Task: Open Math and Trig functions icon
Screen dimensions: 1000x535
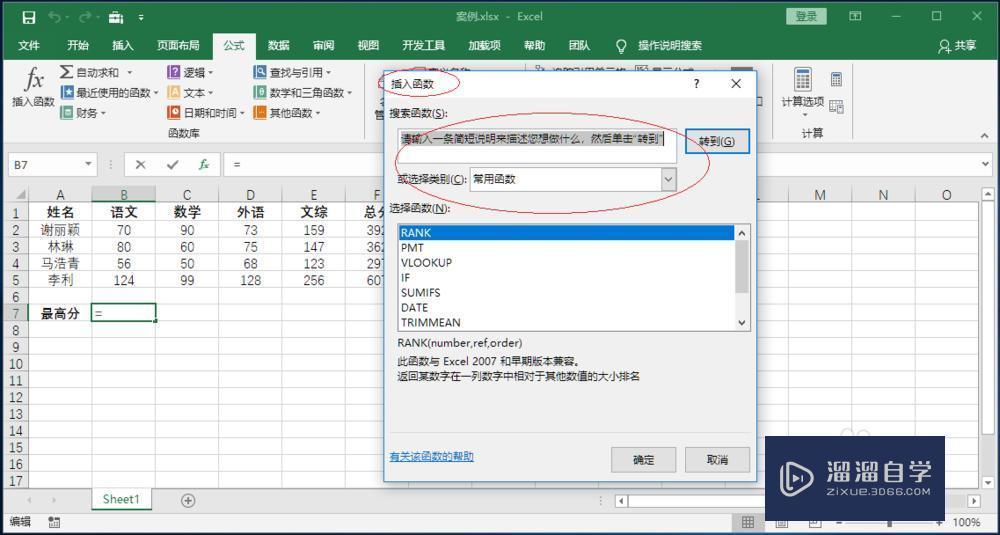Action: click(260, 92)
